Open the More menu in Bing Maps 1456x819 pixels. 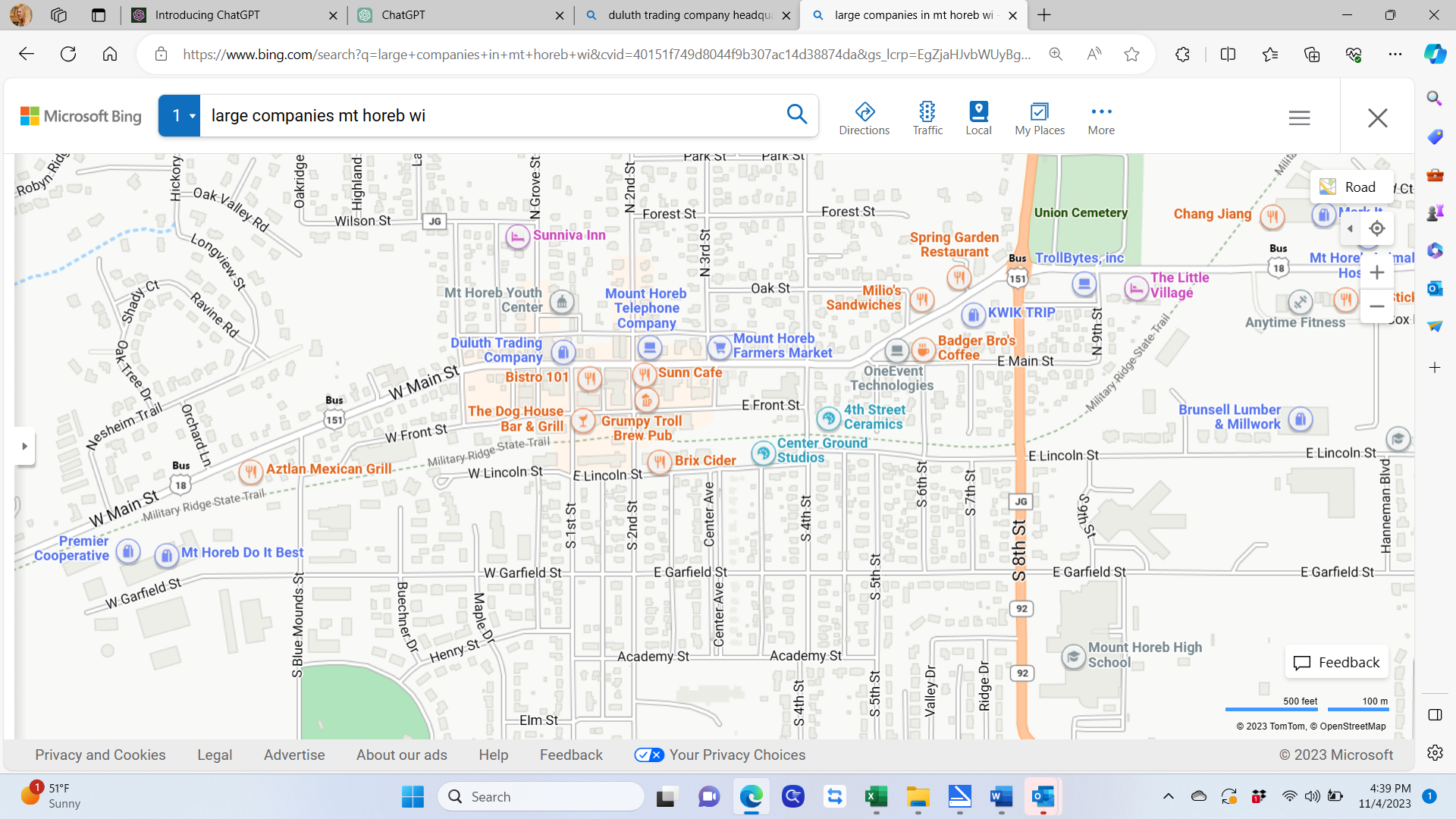[1101, 118]
